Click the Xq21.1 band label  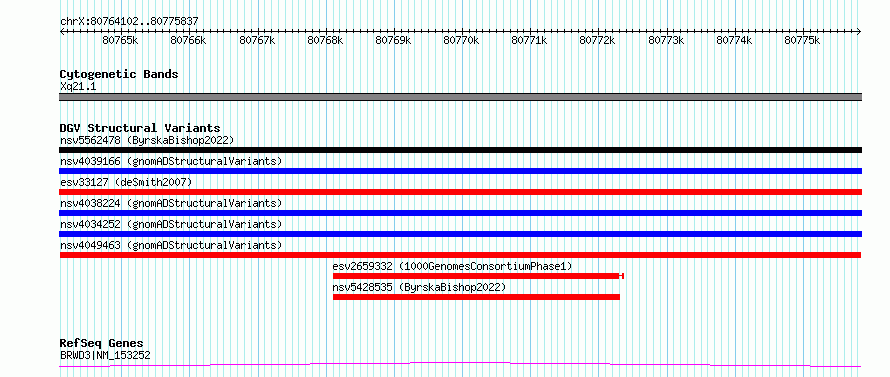click(78, 87)
